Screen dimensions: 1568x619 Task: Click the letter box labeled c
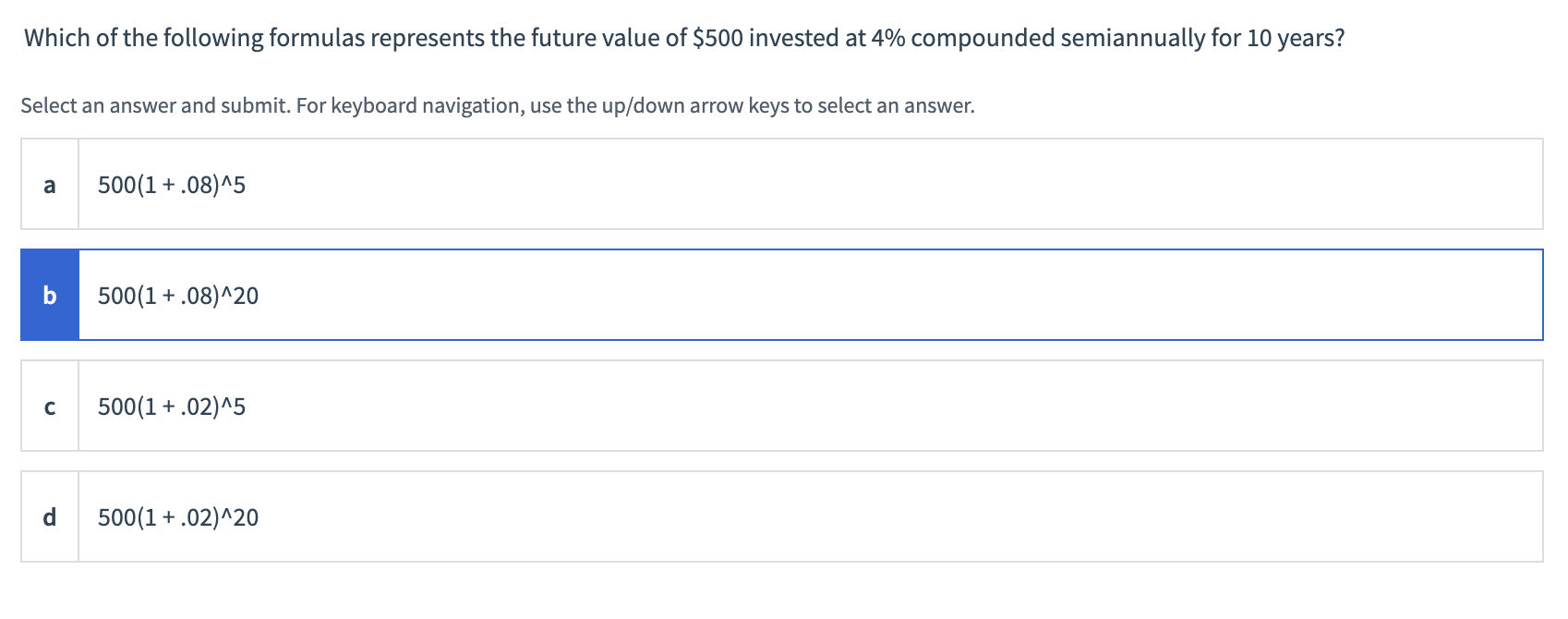point(50,407)
